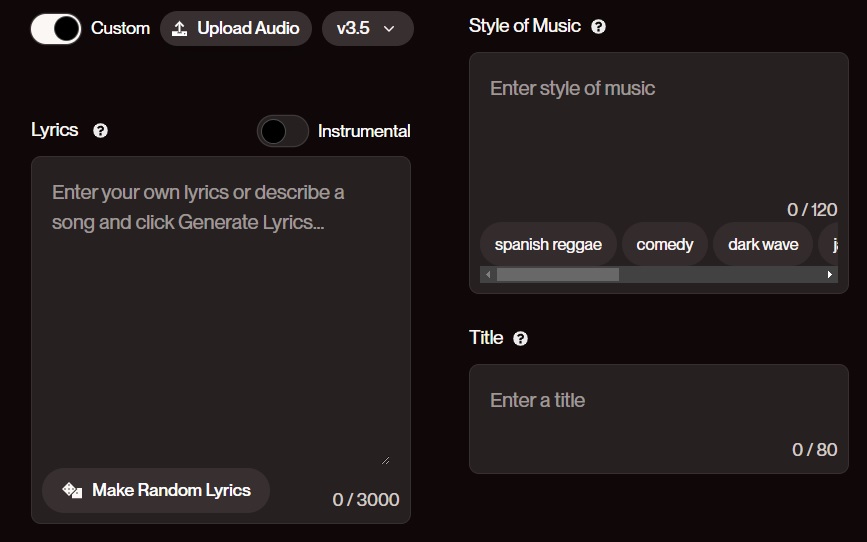Open the v3.5 model version dropdown
The width and height of the screenshot is (867, 542).
[368, 28]
